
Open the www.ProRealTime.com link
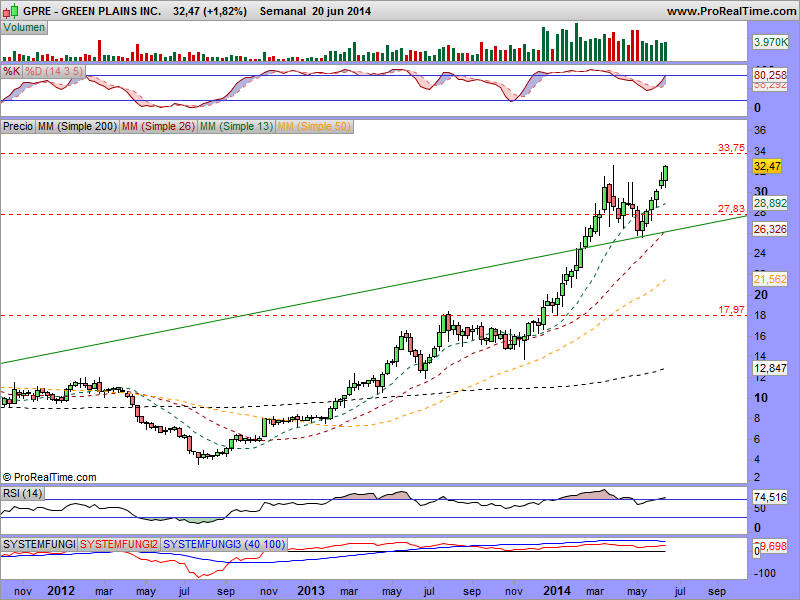coord(731,11)
